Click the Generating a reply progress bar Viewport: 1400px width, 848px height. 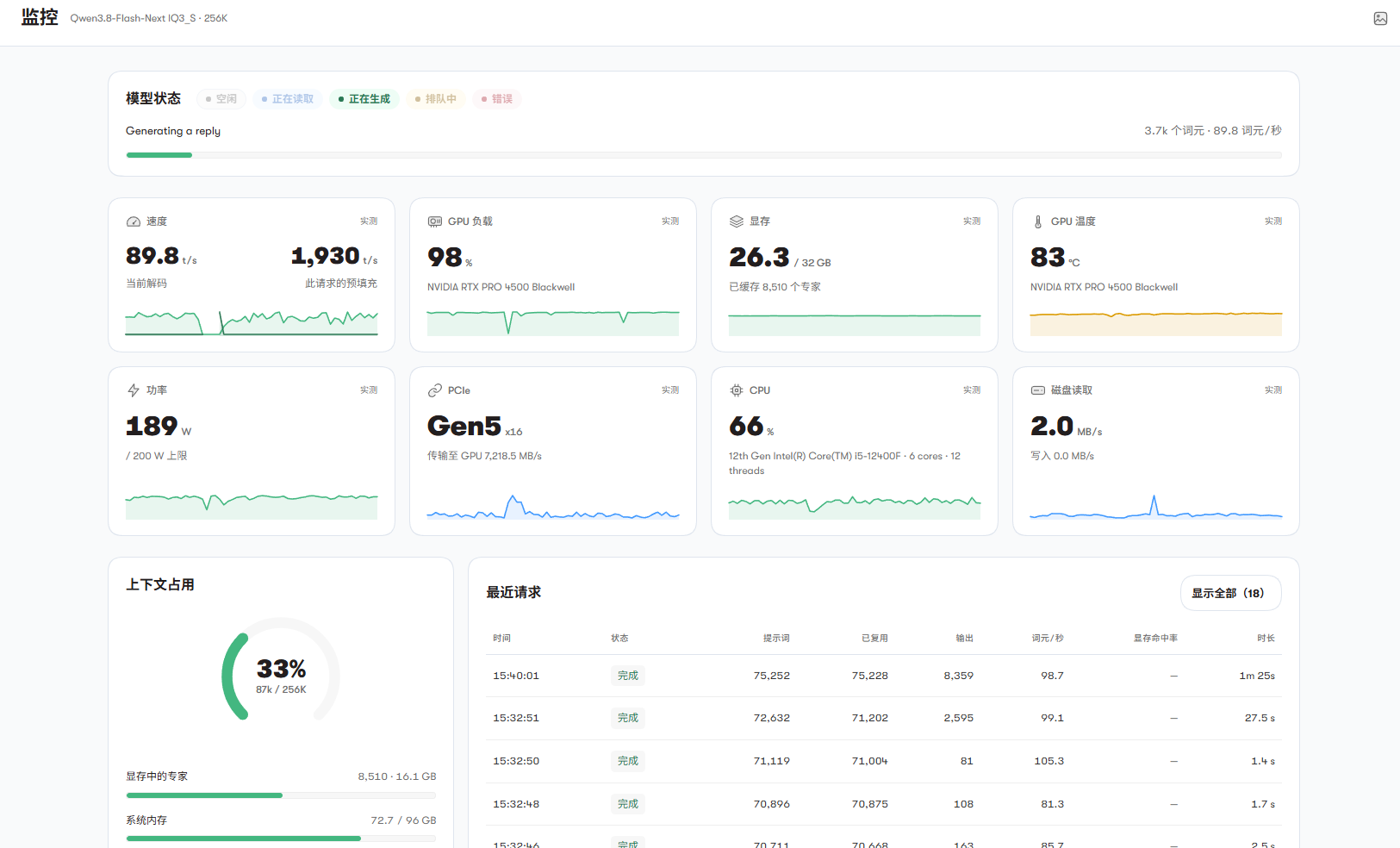(704, 155)
